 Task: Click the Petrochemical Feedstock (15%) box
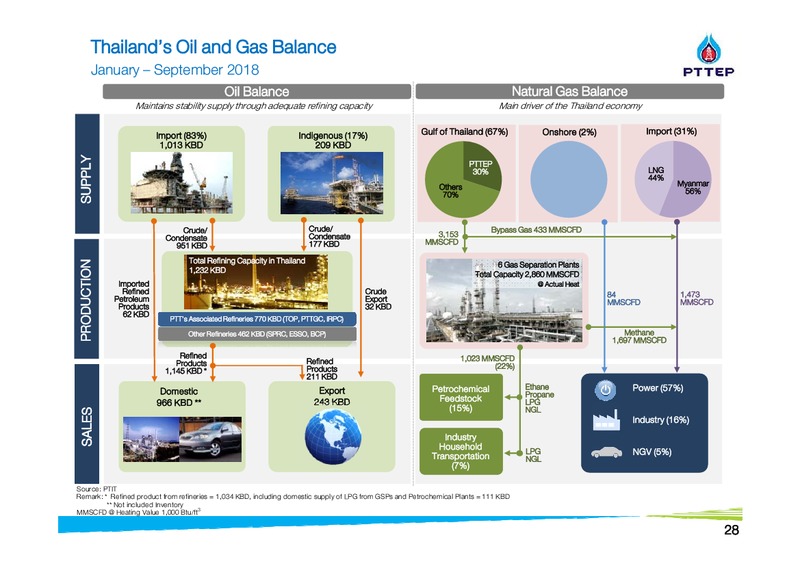click(461, 398)
